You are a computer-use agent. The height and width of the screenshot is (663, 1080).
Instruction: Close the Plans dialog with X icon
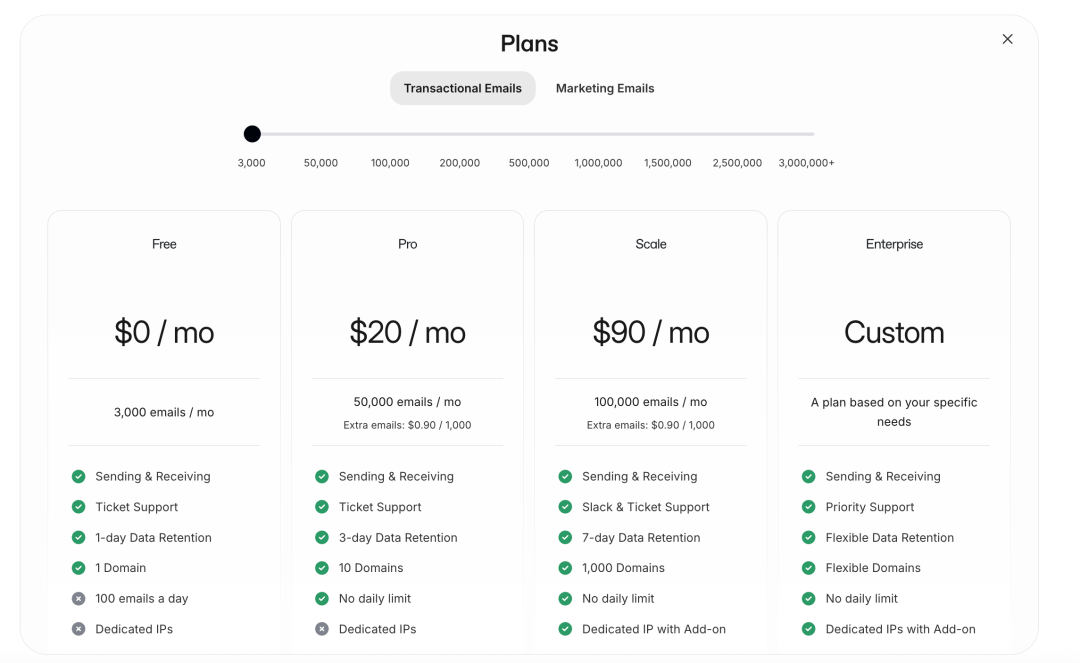coord(1007,39)
